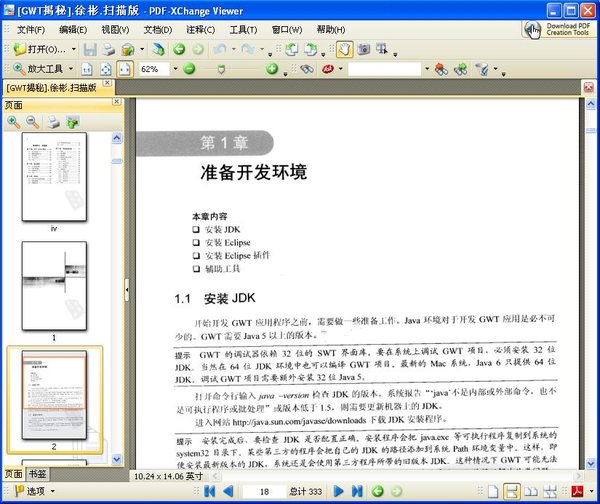Go to first page button

(210, 491)
